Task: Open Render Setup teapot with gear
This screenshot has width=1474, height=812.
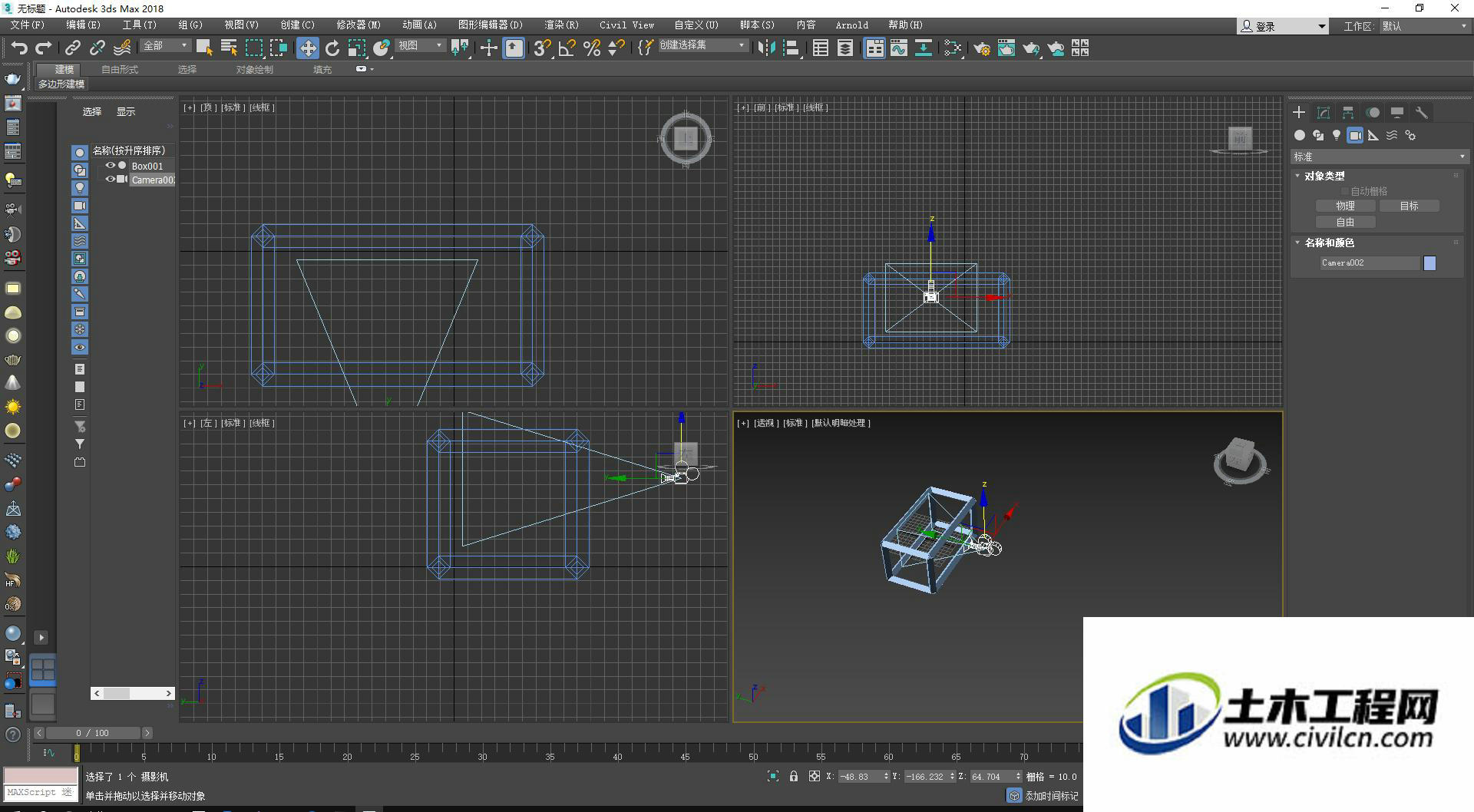Action: [982, 48]
